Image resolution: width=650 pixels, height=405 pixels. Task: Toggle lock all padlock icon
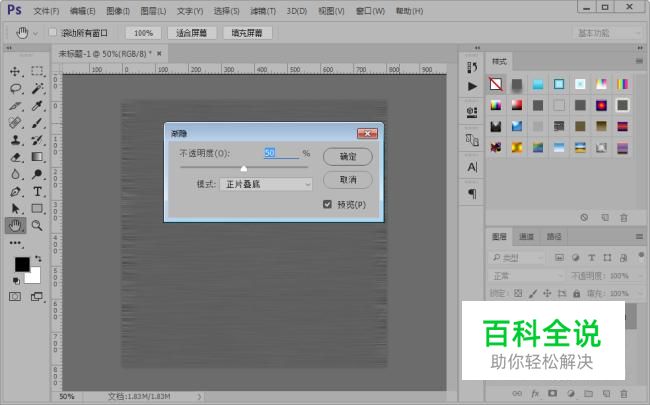[x=577, y=293]
